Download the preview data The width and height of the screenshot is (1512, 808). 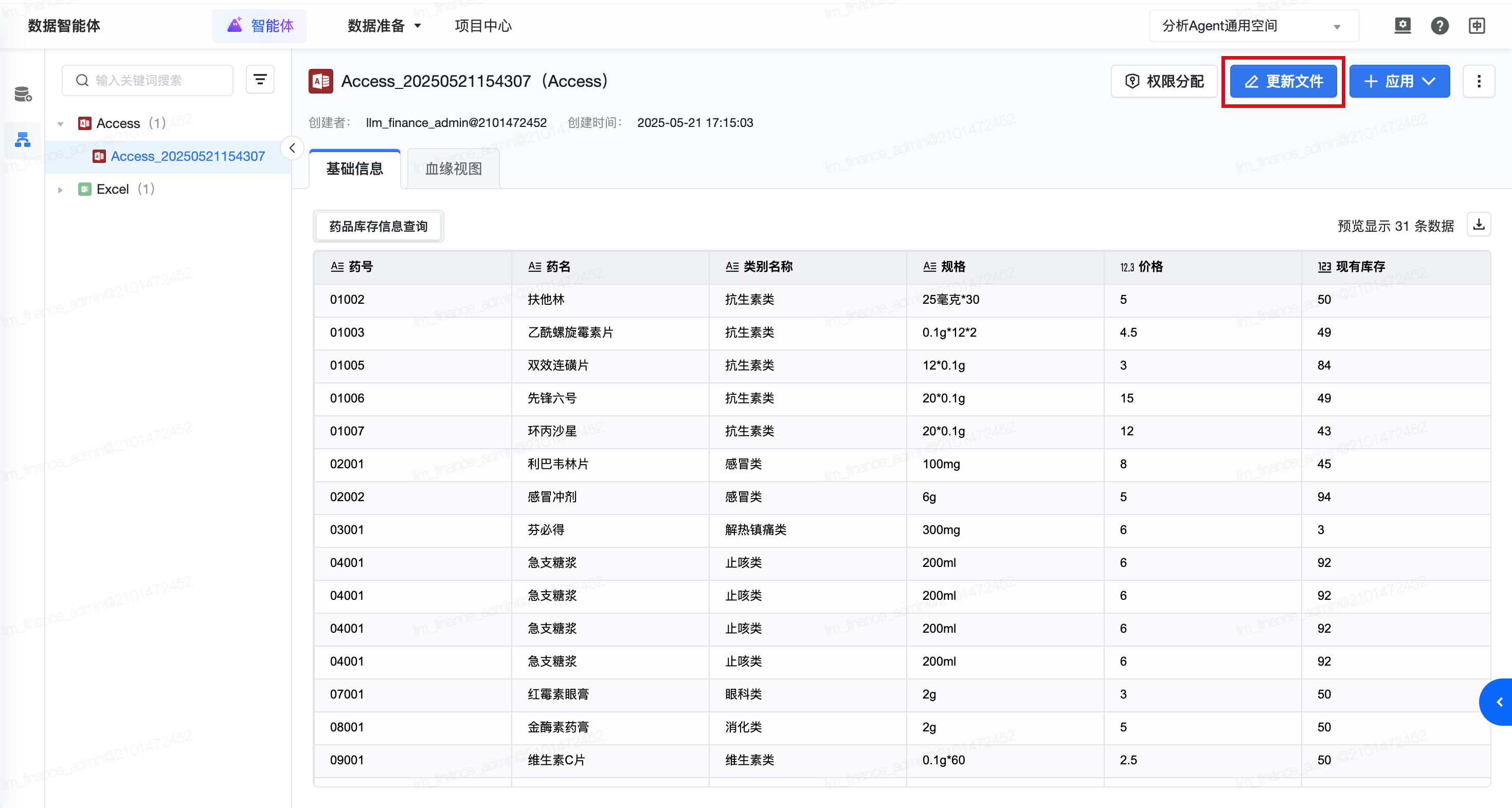tap(1479, 224)
